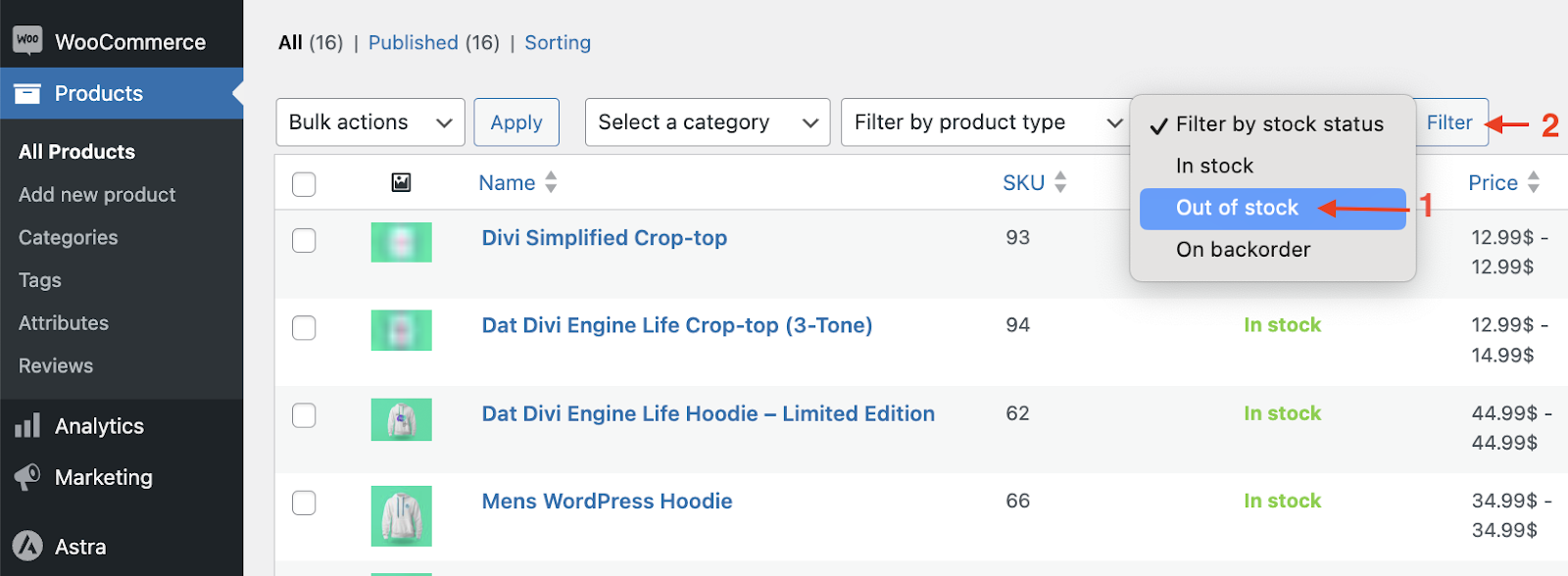The width and height of the screenshot is (1568, 576).
Task: Sort table by SKU column header
Action: (1024, 183)
